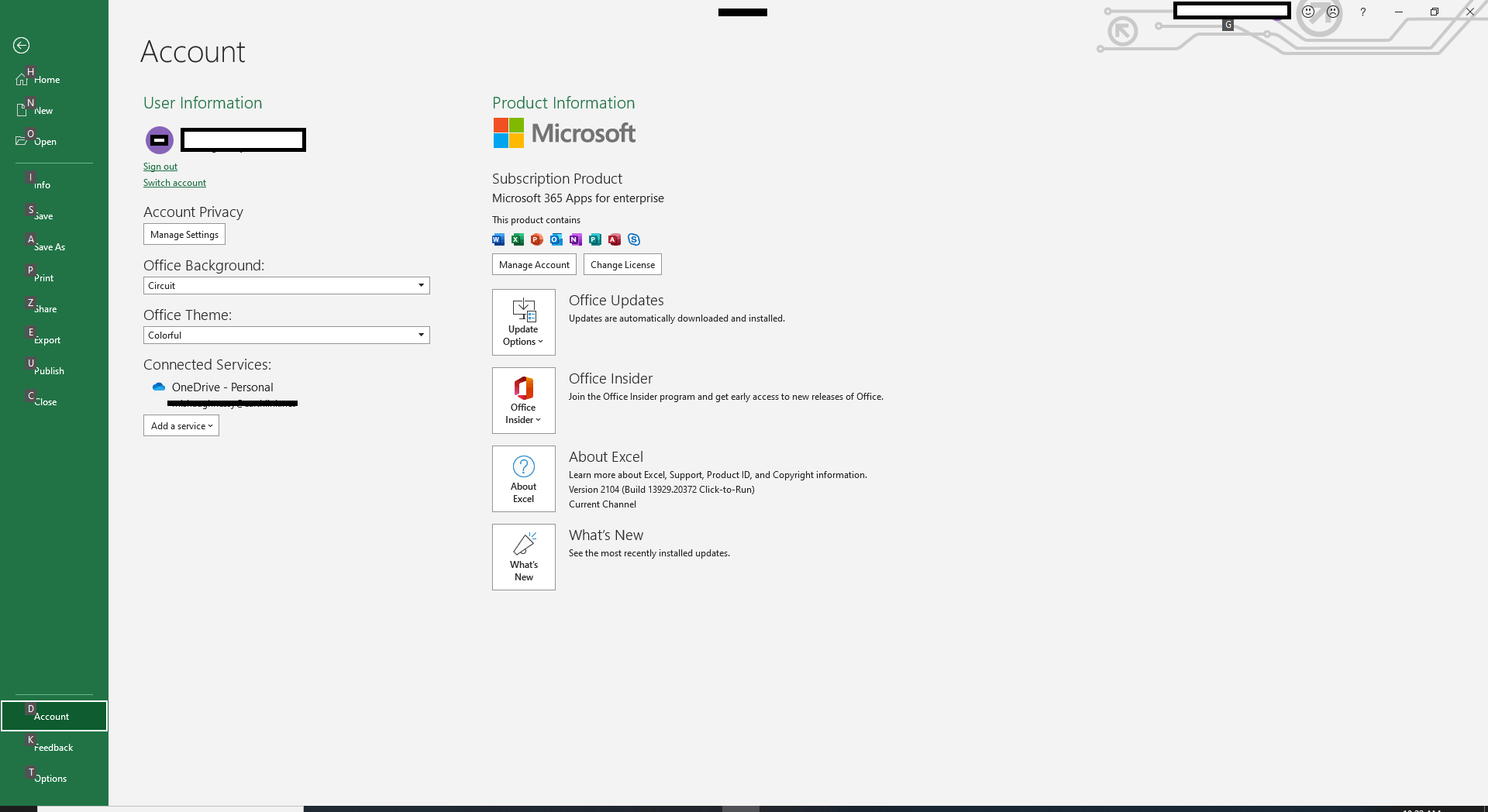Click the 'Microsoft 365 Apps for enterprise' text
Screen dimensions: 1488x812
click(578, 198)
